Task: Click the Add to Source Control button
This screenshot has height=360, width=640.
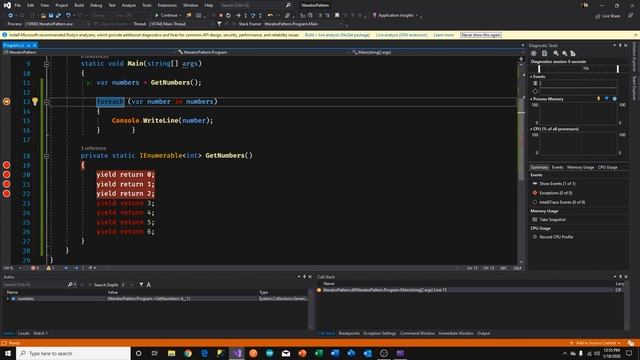Action: [596, 343]
